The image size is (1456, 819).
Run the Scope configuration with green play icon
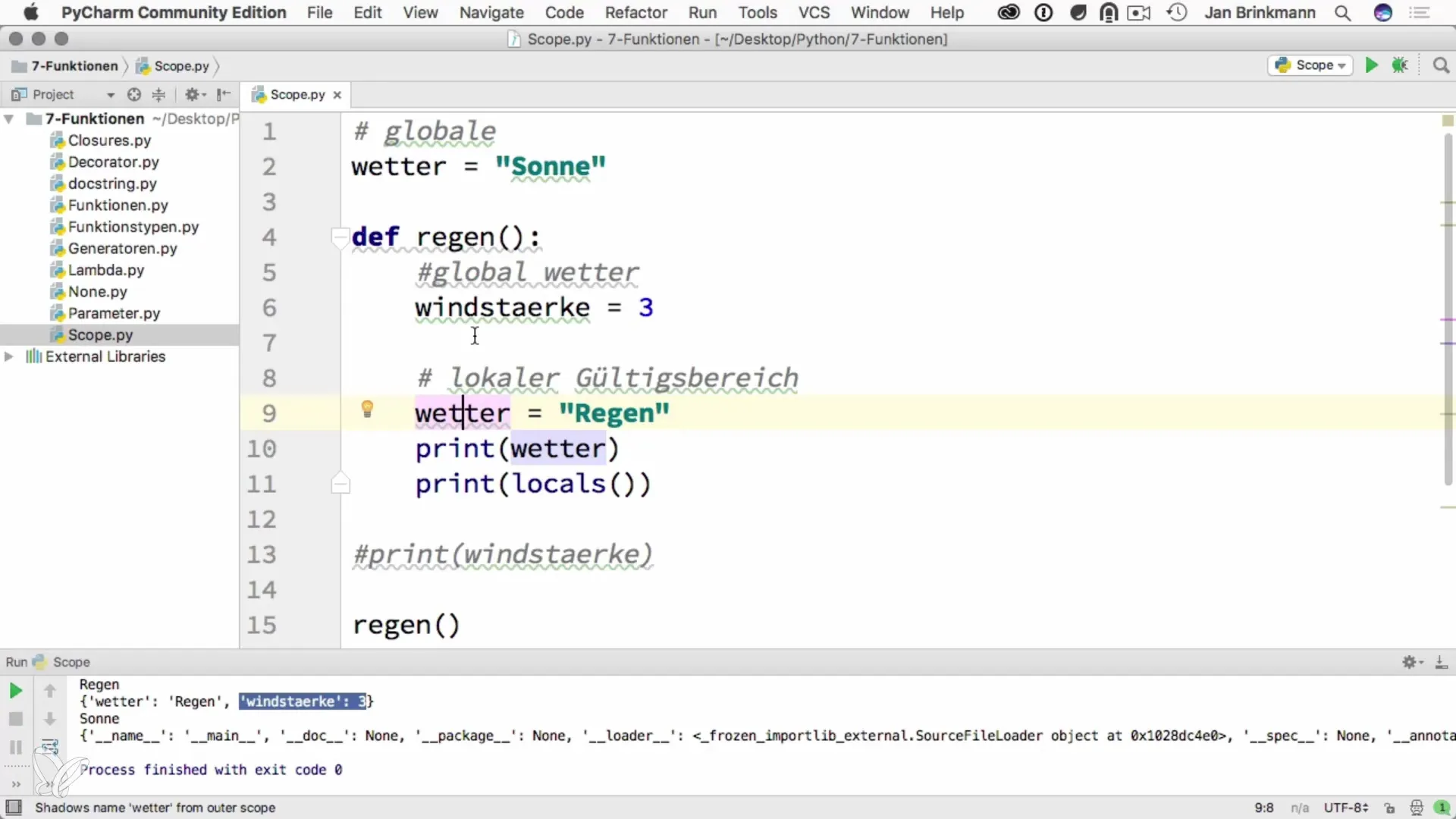point(1371,65)
